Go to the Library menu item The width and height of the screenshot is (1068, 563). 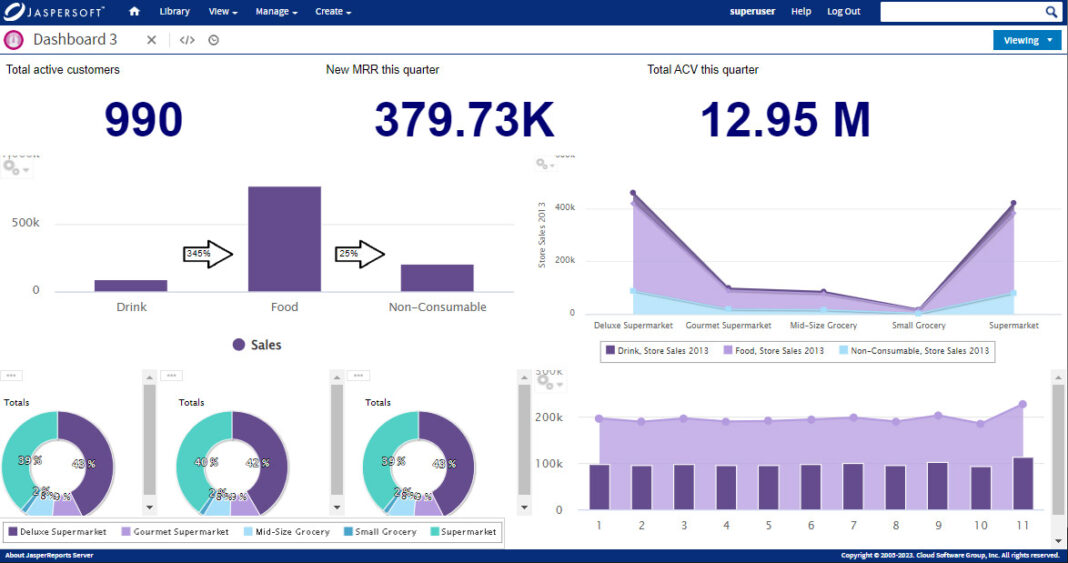click(174, 12)
